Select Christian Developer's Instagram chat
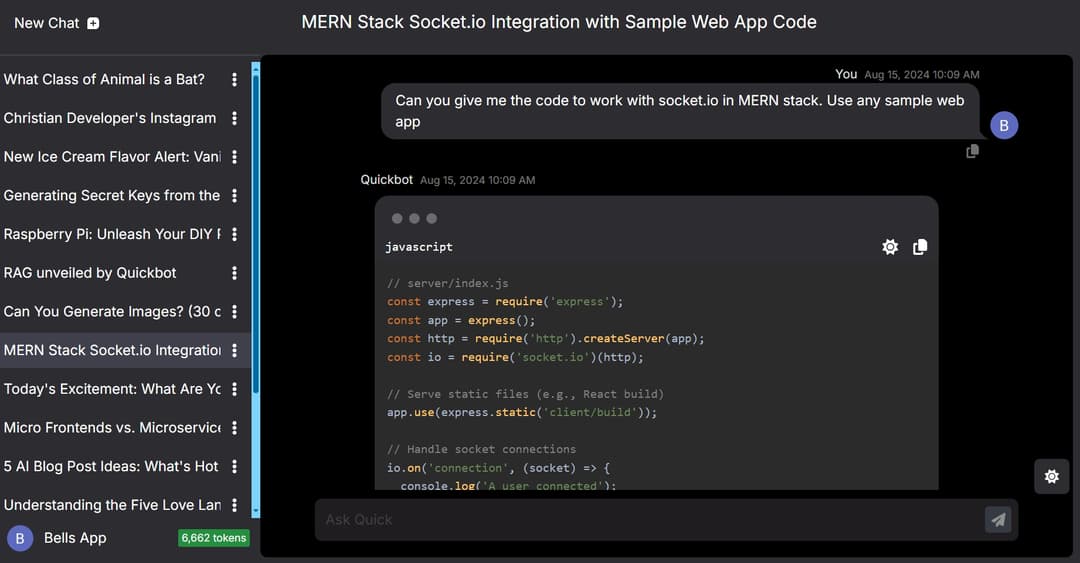1080x563 pixels. point(110,118)
